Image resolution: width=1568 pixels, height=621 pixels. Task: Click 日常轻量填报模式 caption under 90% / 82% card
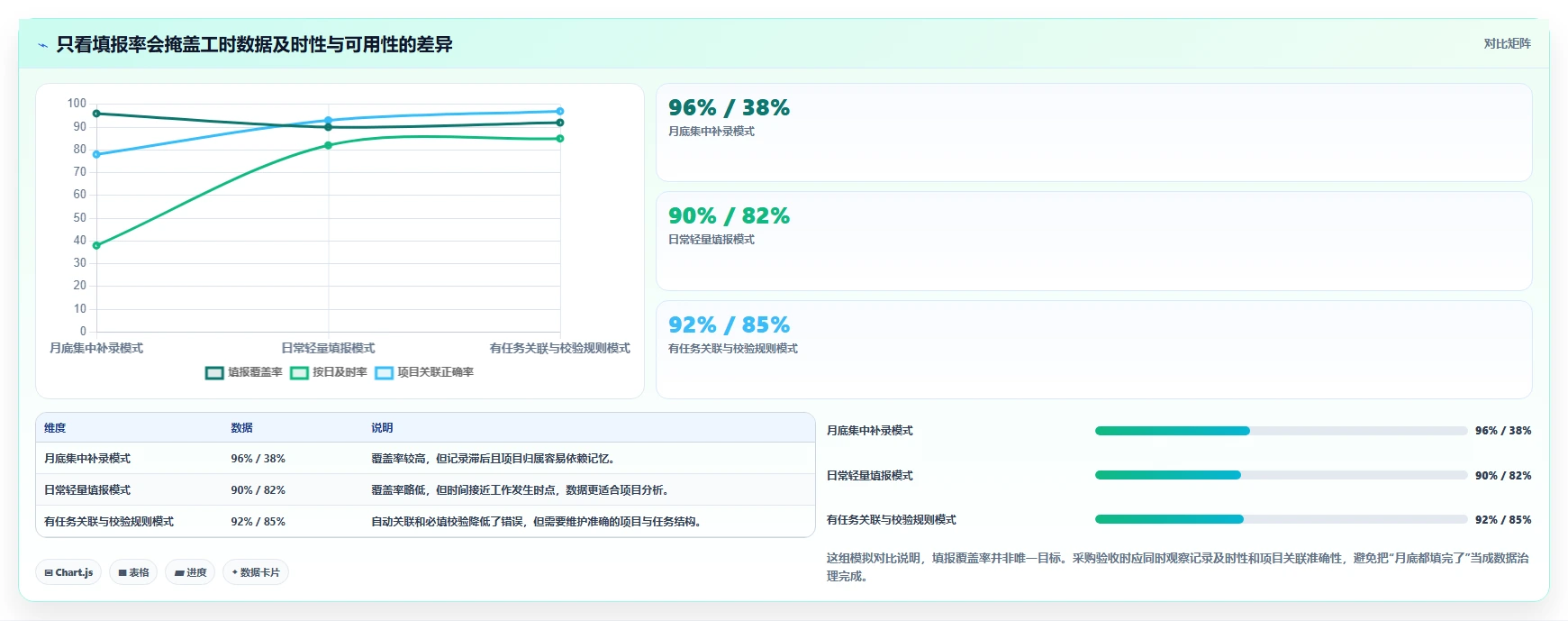(x=711, y=240)
